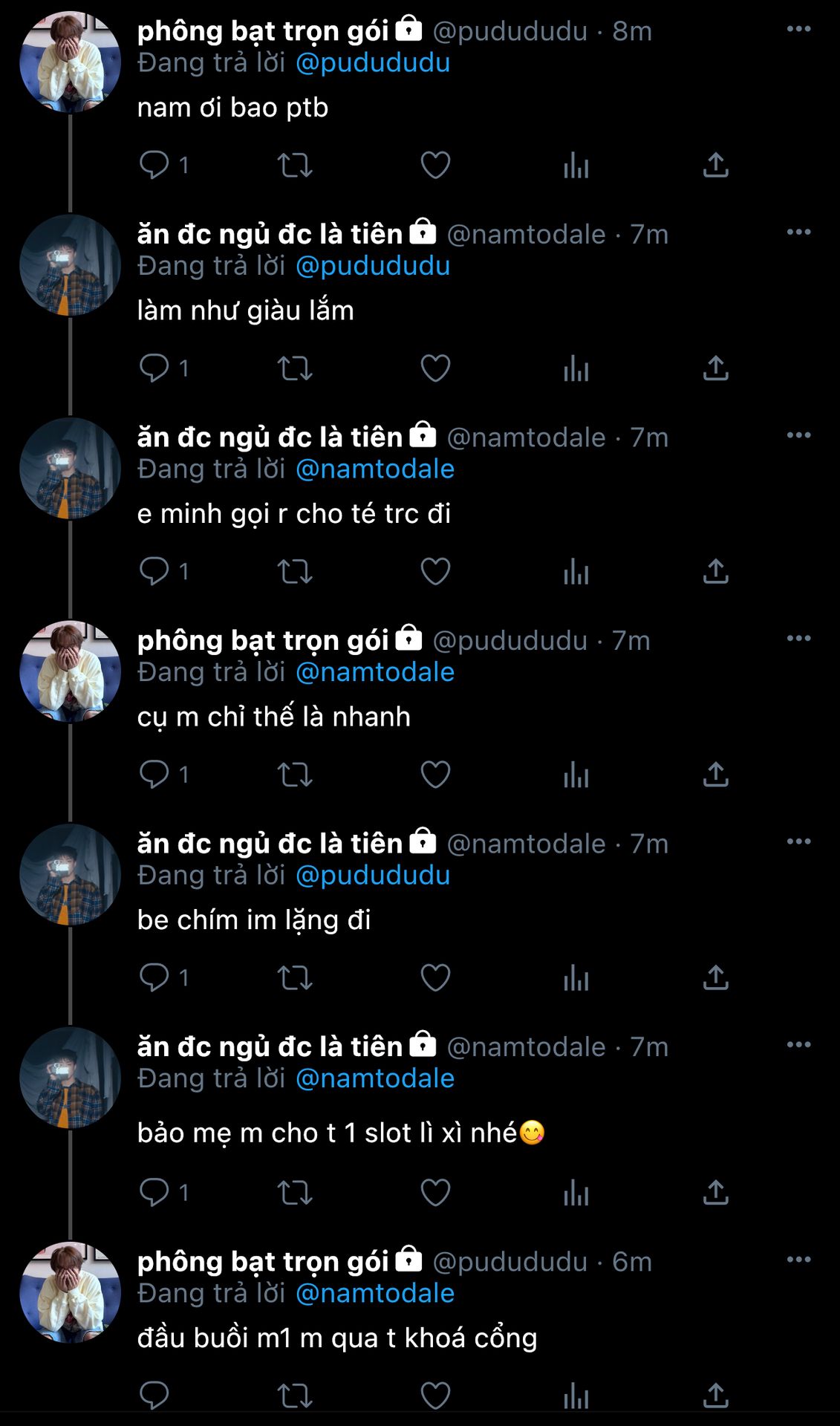Reply to "đầu buồi m1 m qua t khoá cổng"
840x1426 pixels.
(x=154, y=1396)
